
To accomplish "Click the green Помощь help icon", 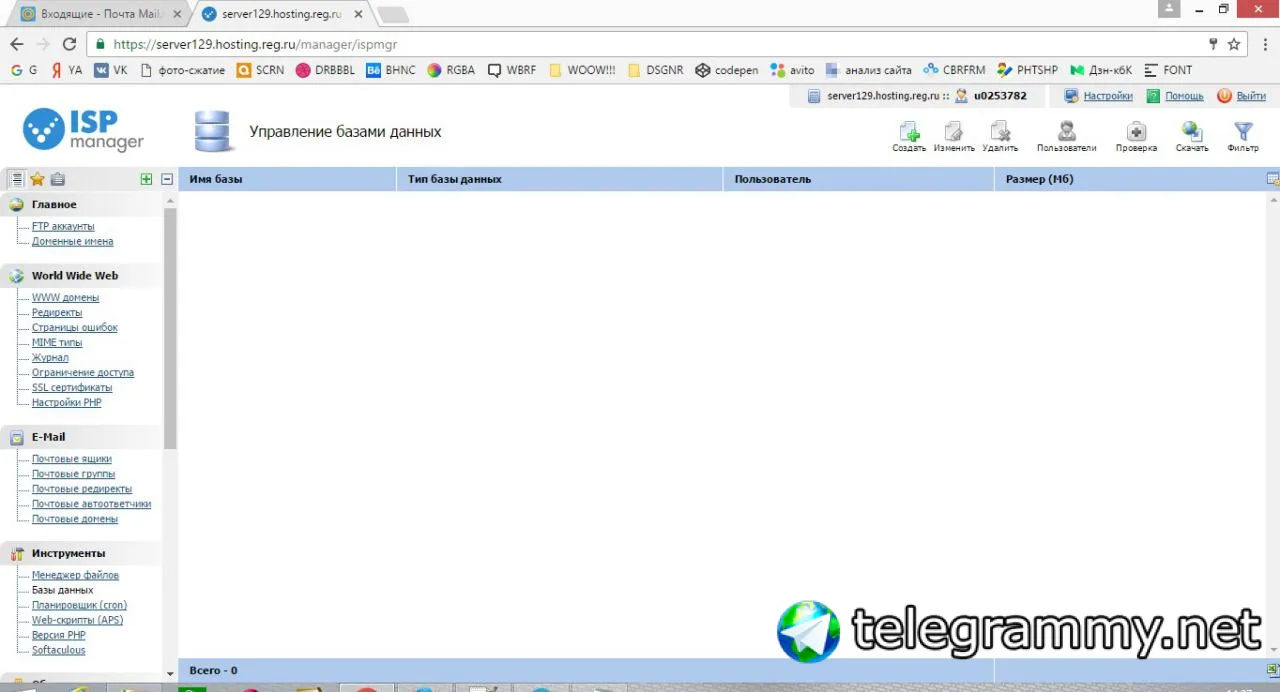I will tap(1153, 96).
